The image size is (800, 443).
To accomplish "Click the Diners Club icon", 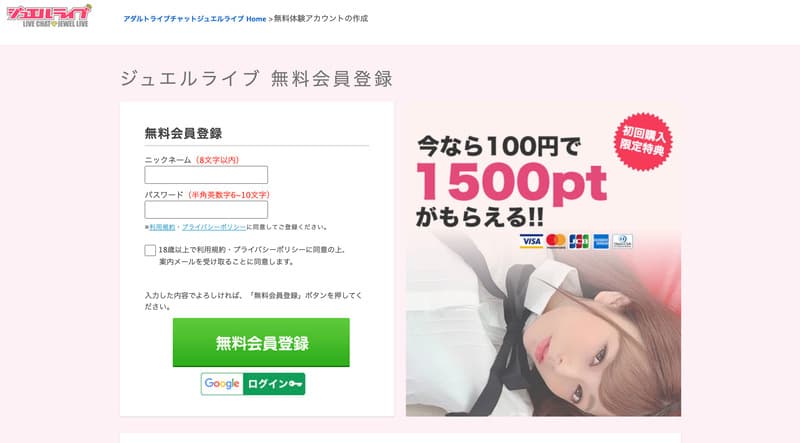I will pyautogui.click(x=622, y=241).
